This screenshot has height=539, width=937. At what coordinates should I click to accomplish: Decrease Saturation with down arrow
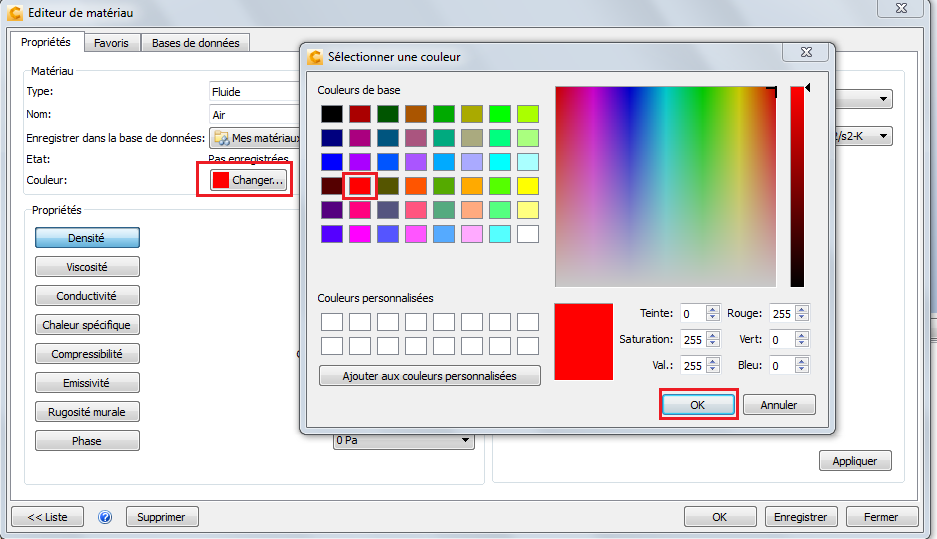pyautogui.click(x=712, y=344)
